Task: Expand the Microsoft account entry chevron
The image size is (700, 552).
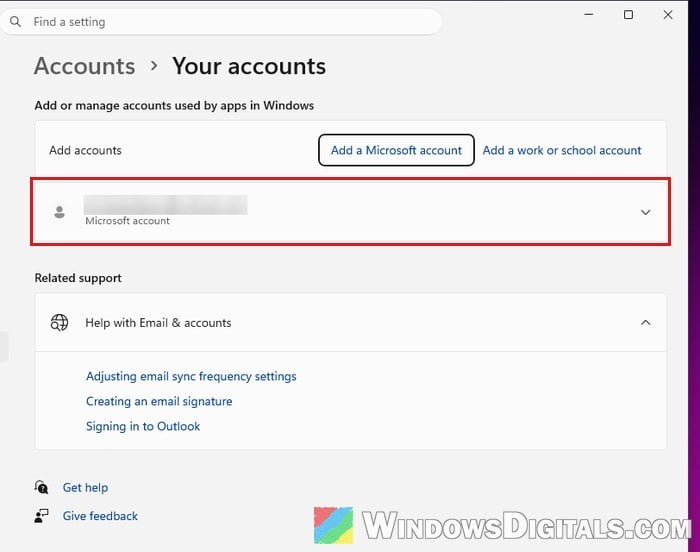Action: 645,212
